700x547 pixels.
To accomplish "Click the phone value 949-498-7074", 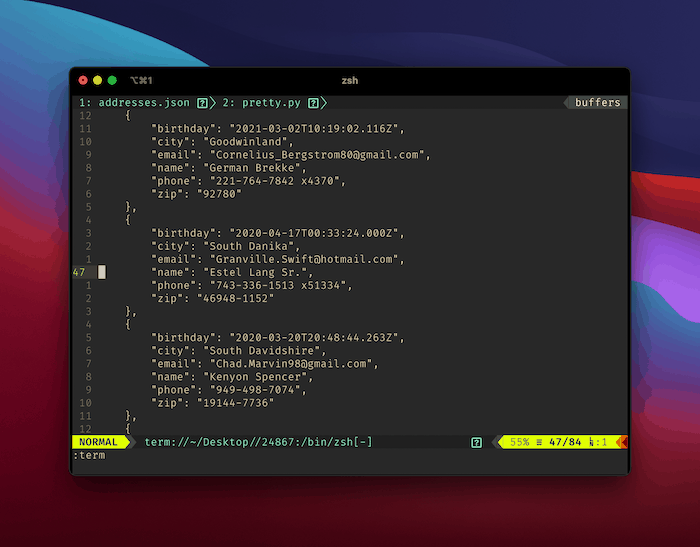I will pyautogui.click(x=255, y=390).
